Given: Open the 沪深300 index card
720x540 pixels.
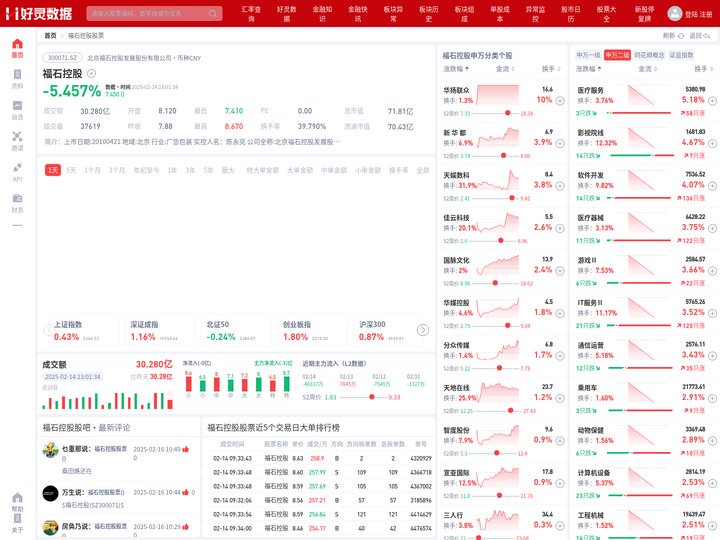Looking at the screenshot, I should tap(388, 330).
